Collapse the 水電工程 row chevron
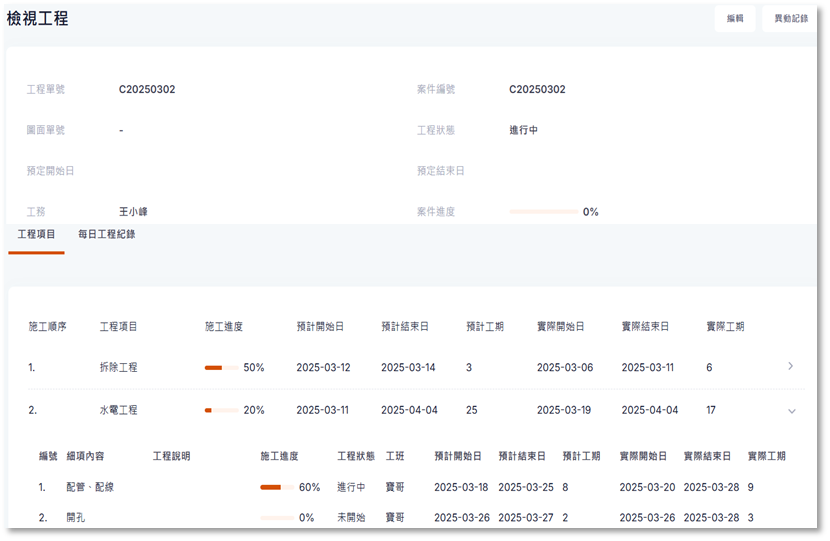 (x=791, y=410)
